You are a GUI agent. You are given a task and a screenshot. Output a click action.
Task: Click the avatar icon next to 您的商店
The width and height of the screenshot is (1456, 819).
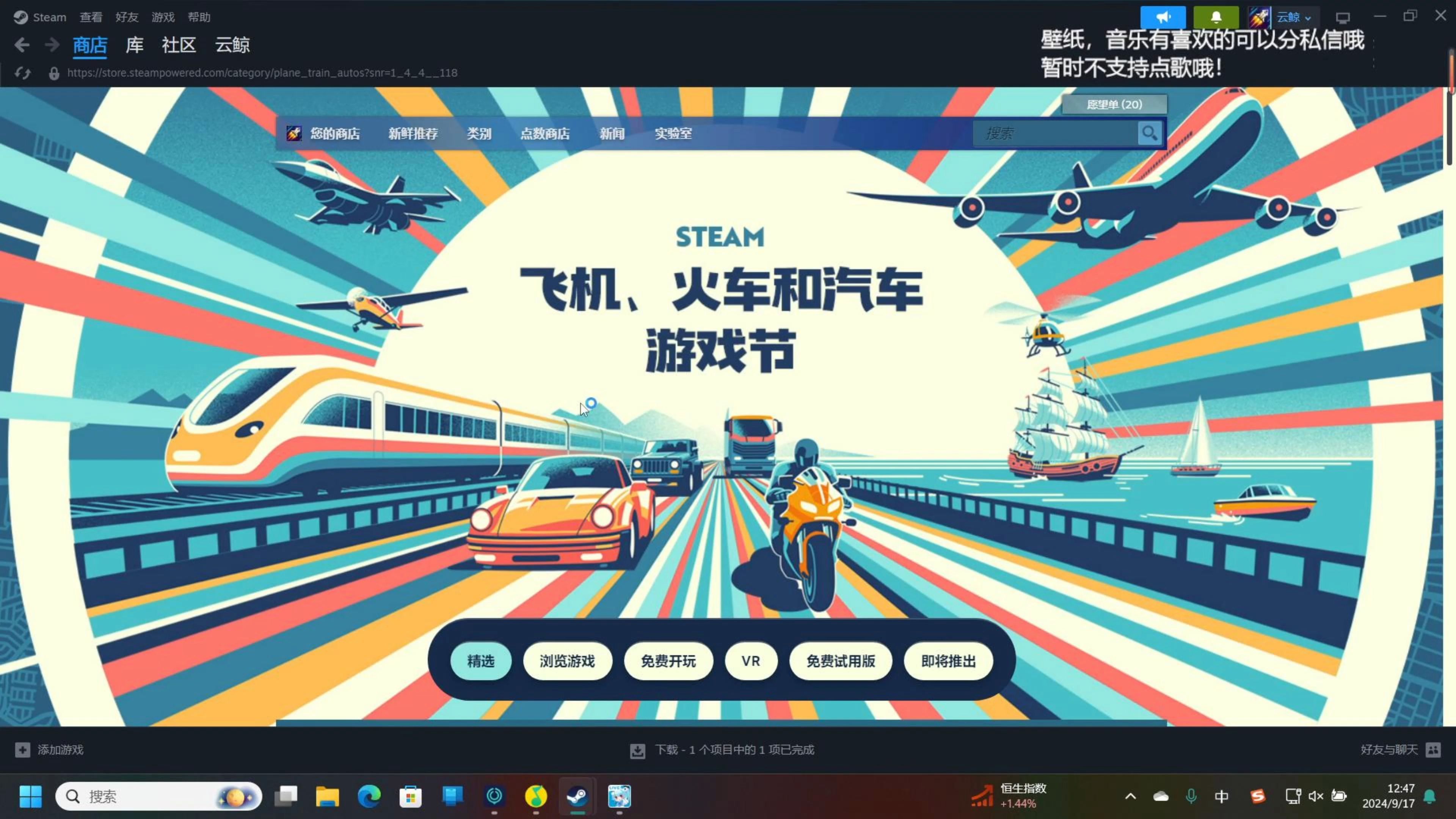(293, 133)
